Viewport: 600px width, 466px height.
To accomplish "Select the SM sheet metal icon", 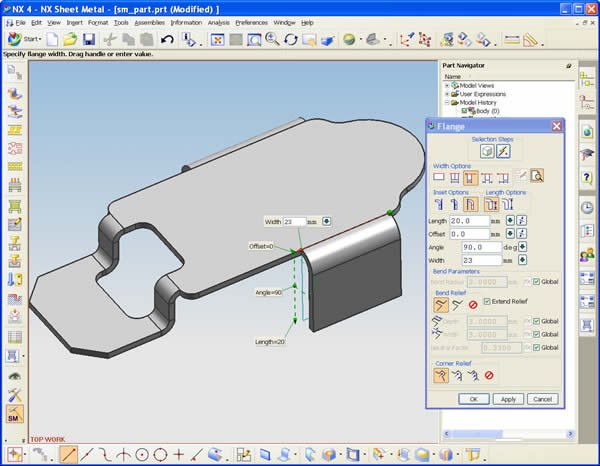I will click(x=14, y=415).
